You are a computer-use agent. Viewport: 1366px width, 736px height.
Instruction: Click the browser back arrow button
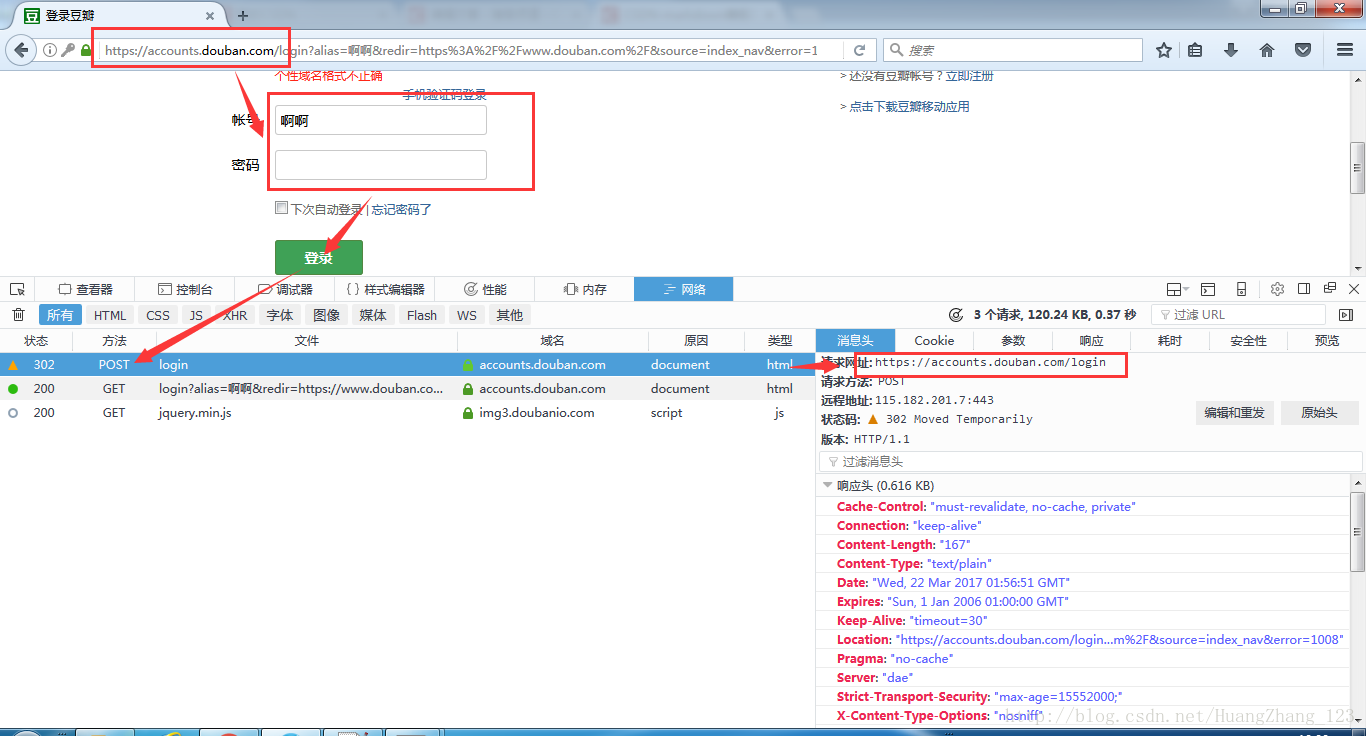coord(21,50)
